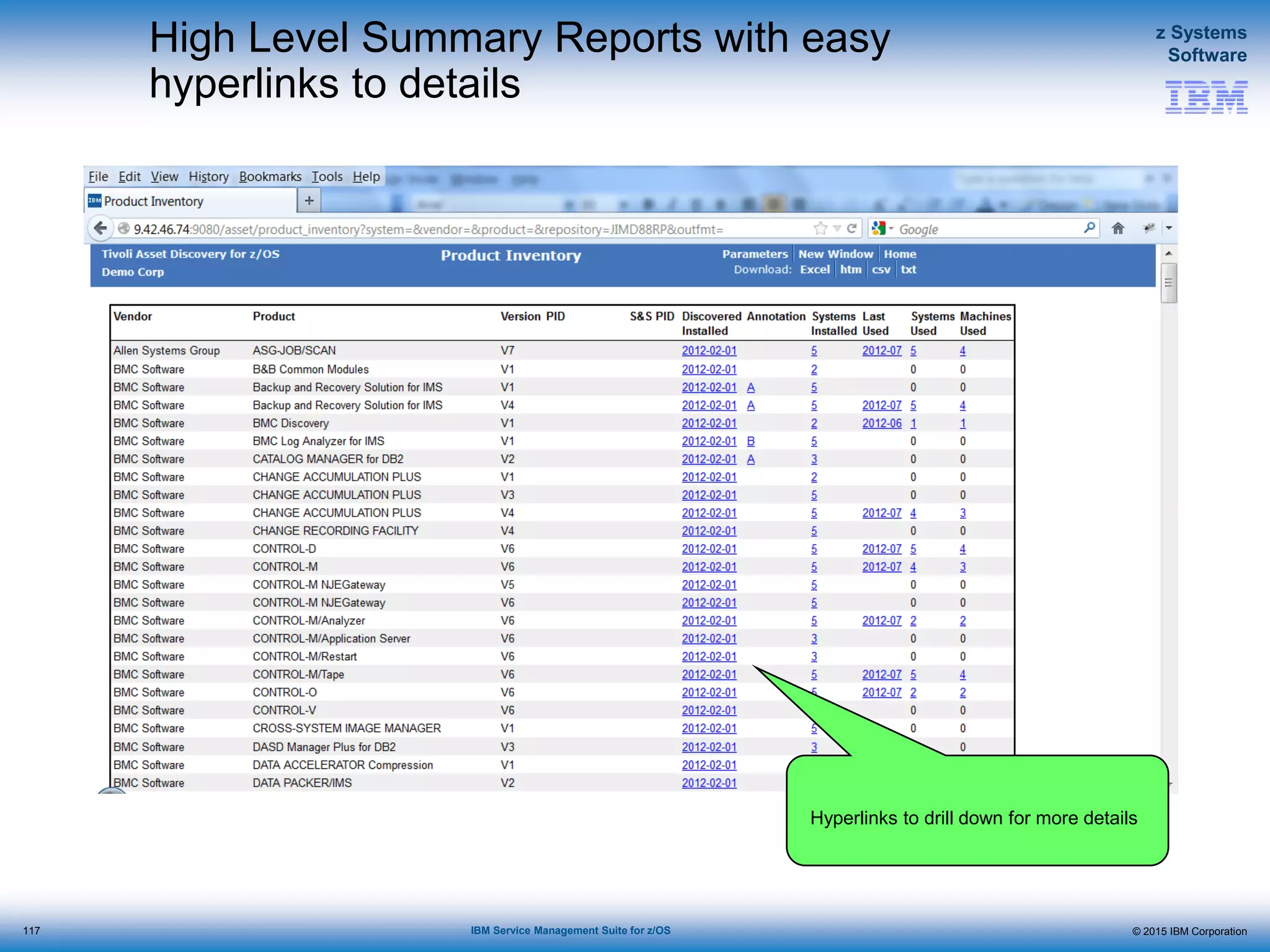
Task: Click the bookmark star icon
Action: 820,229
